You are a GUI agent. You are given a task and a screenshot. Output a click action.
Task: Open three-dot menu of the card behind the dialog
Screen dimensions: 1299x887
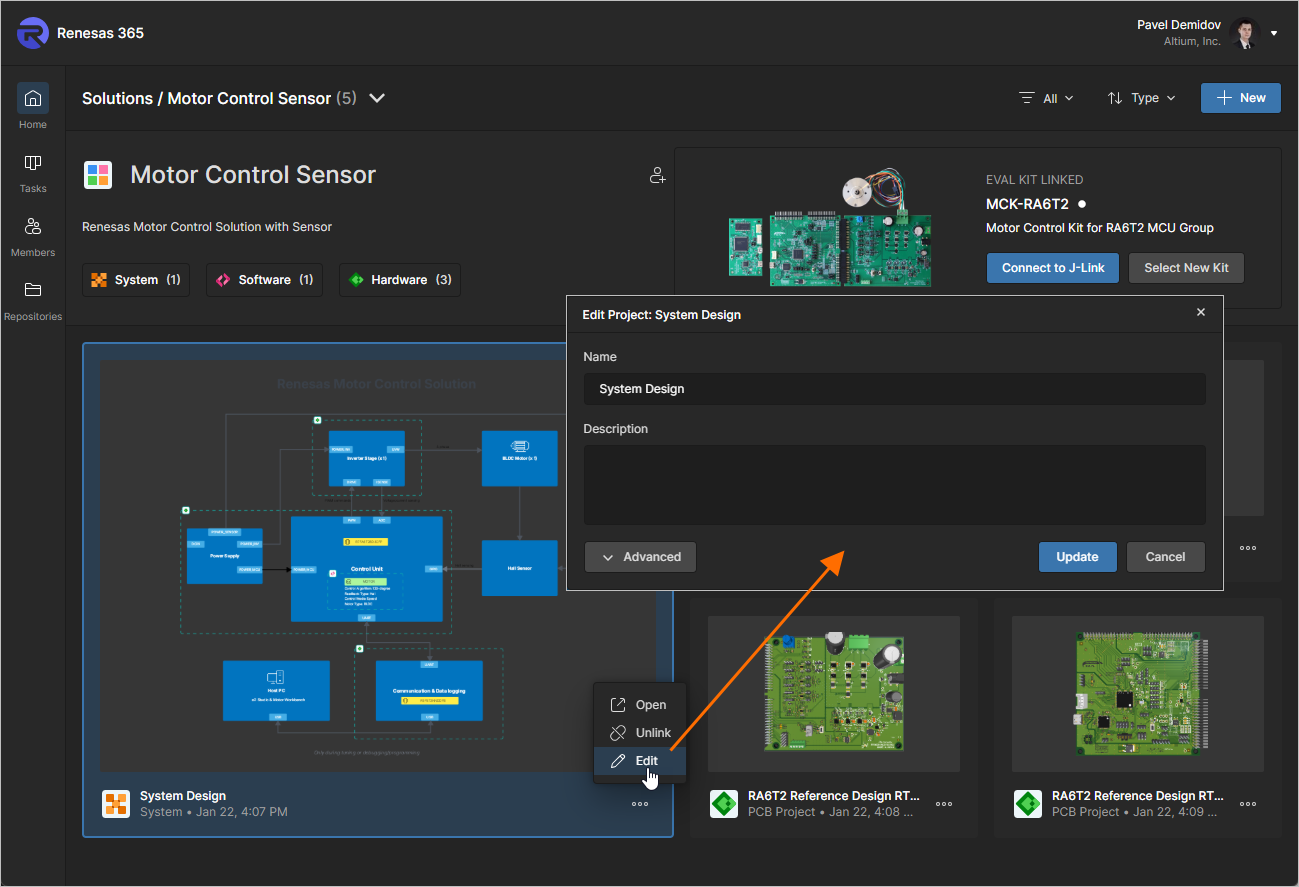(x=1248, y=548)
